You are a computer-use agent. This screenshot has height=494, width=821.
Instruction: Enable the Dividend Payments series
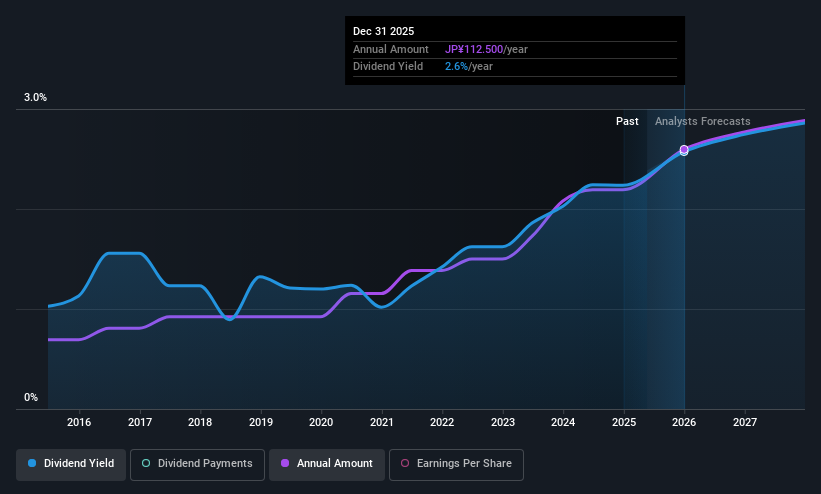tap(197, 464)
